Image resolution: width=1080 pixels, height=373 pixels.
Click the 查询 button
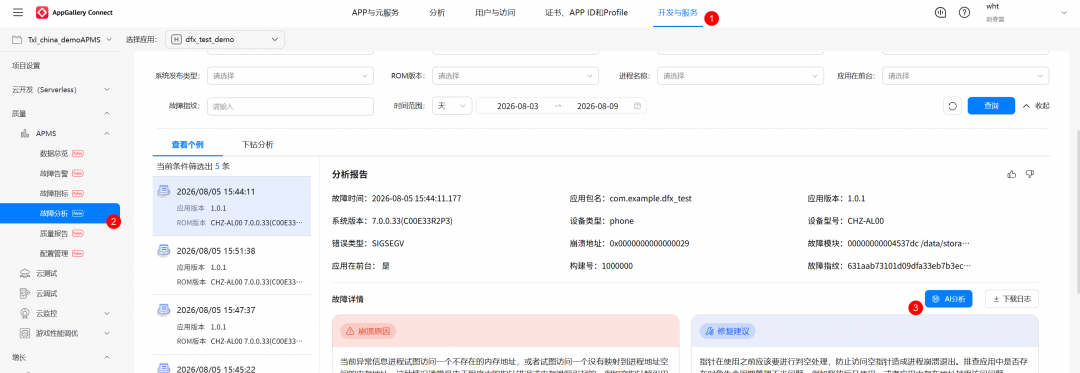(991, 106)
